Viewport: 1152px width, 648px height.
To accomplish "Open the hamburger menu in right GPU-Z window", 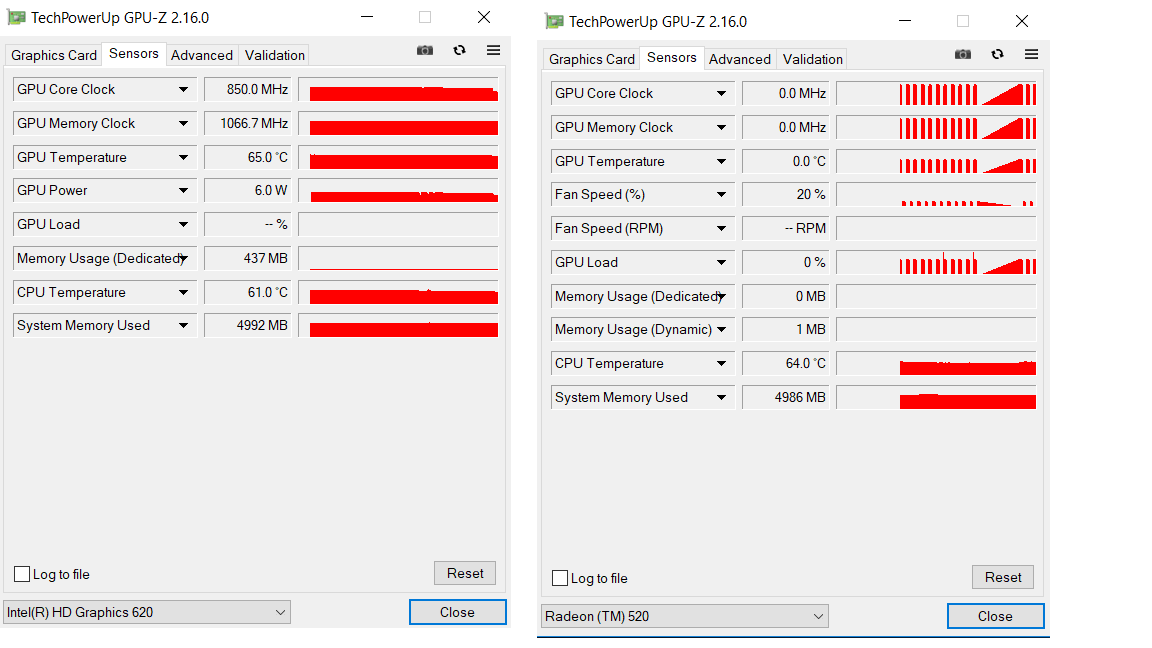I will [x=1032, y=54].
